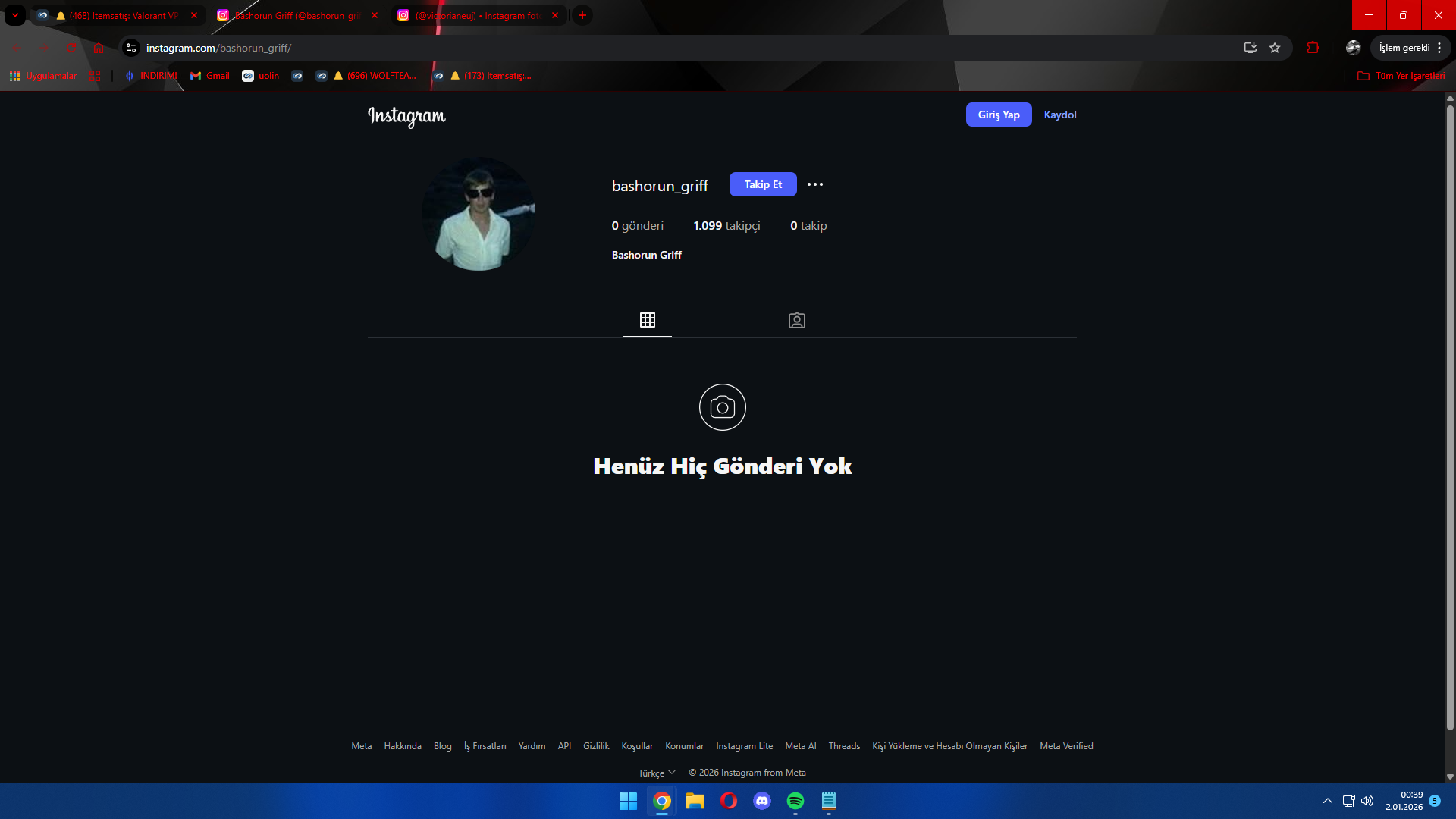This screenshot has height=819, width=1456.
Task: Open the Meta Verified footer link
Action: pos(1066,746)
